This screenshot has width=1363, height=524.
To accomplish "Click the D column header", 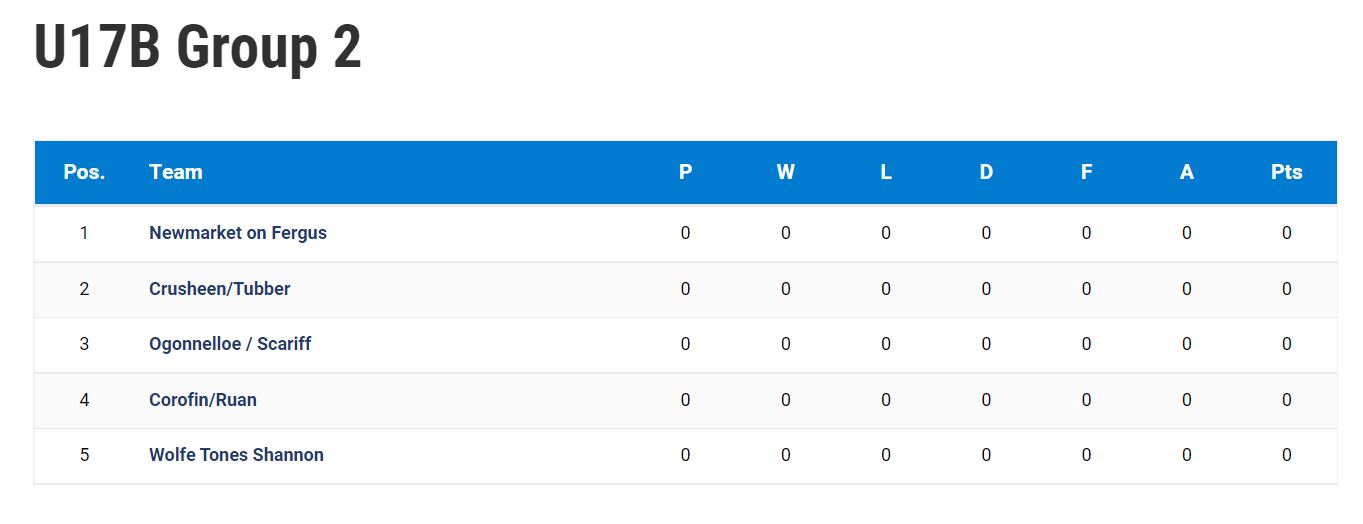I will click(x=986, y=172).
